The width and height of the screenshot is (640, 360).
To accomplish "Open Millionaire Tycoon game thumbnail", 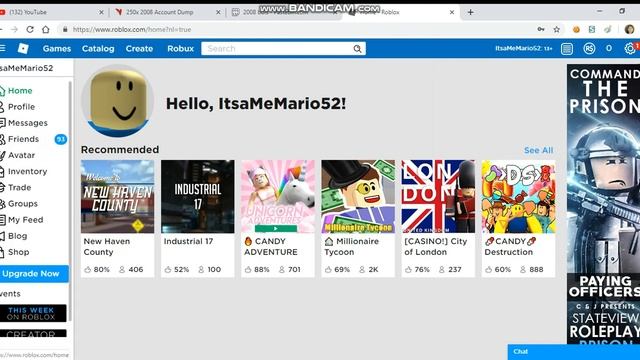I will click(358, 196).
